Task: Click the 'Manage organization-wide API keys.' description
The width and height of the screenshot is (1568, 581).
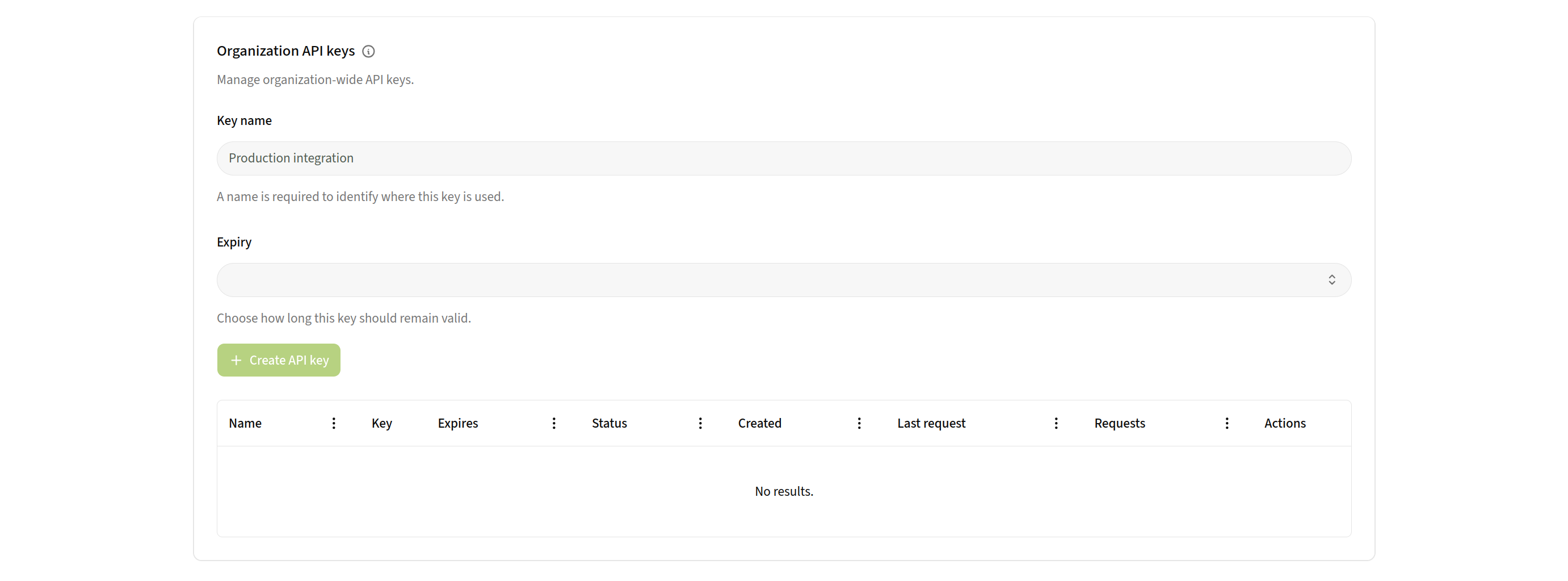Action: tap(316, 80)
